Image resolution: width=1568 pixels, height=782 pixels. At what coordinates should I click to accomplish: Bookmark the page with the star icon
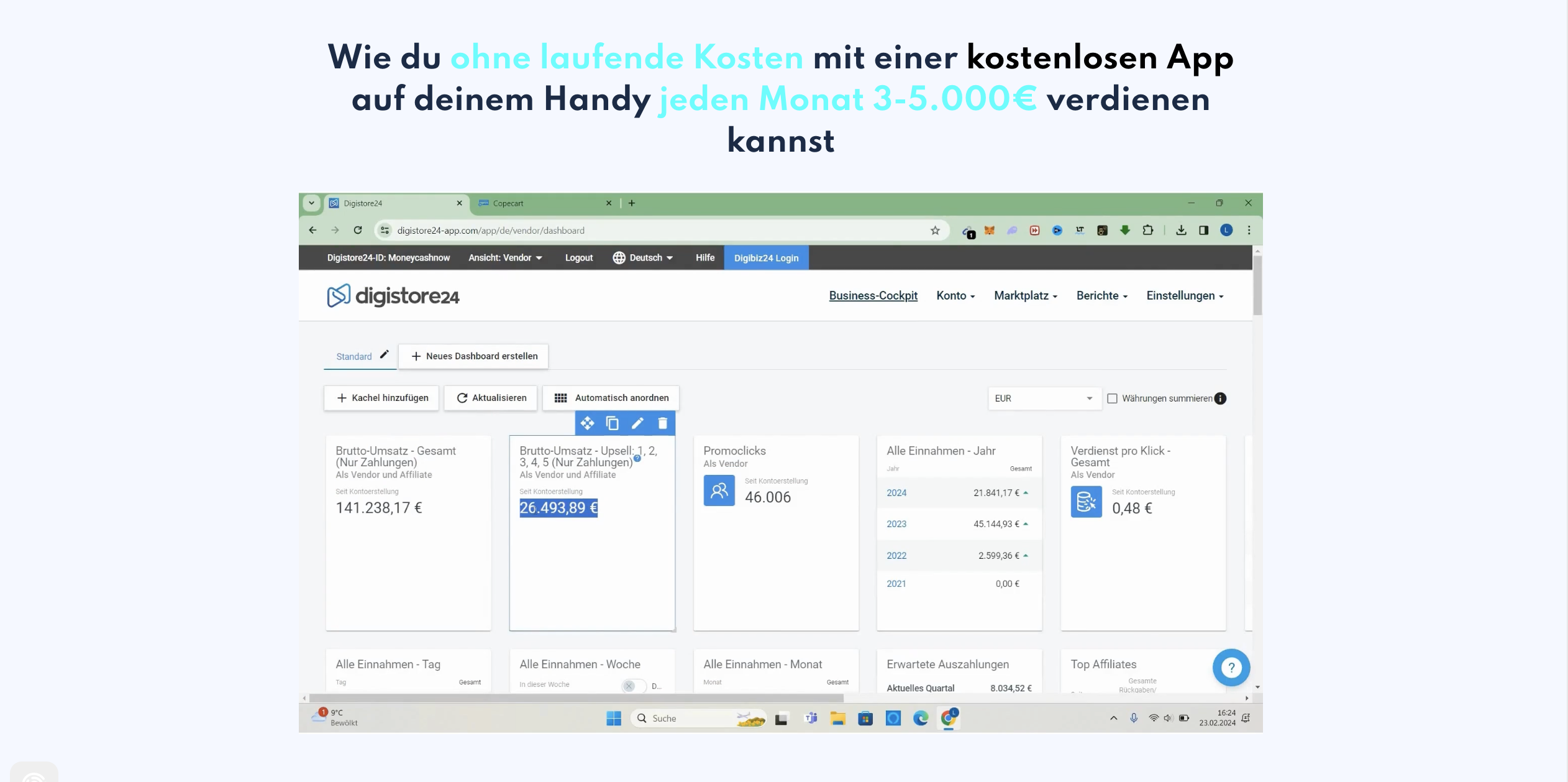pos(935,231)
